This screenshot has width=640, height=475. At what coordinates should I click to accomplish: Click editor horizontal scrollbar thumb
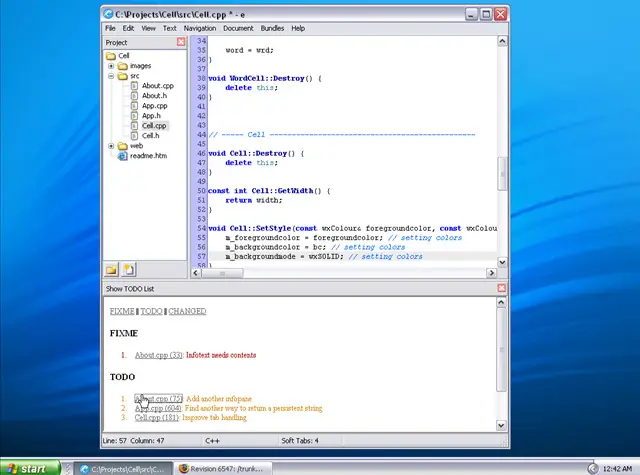click(222, 273)
